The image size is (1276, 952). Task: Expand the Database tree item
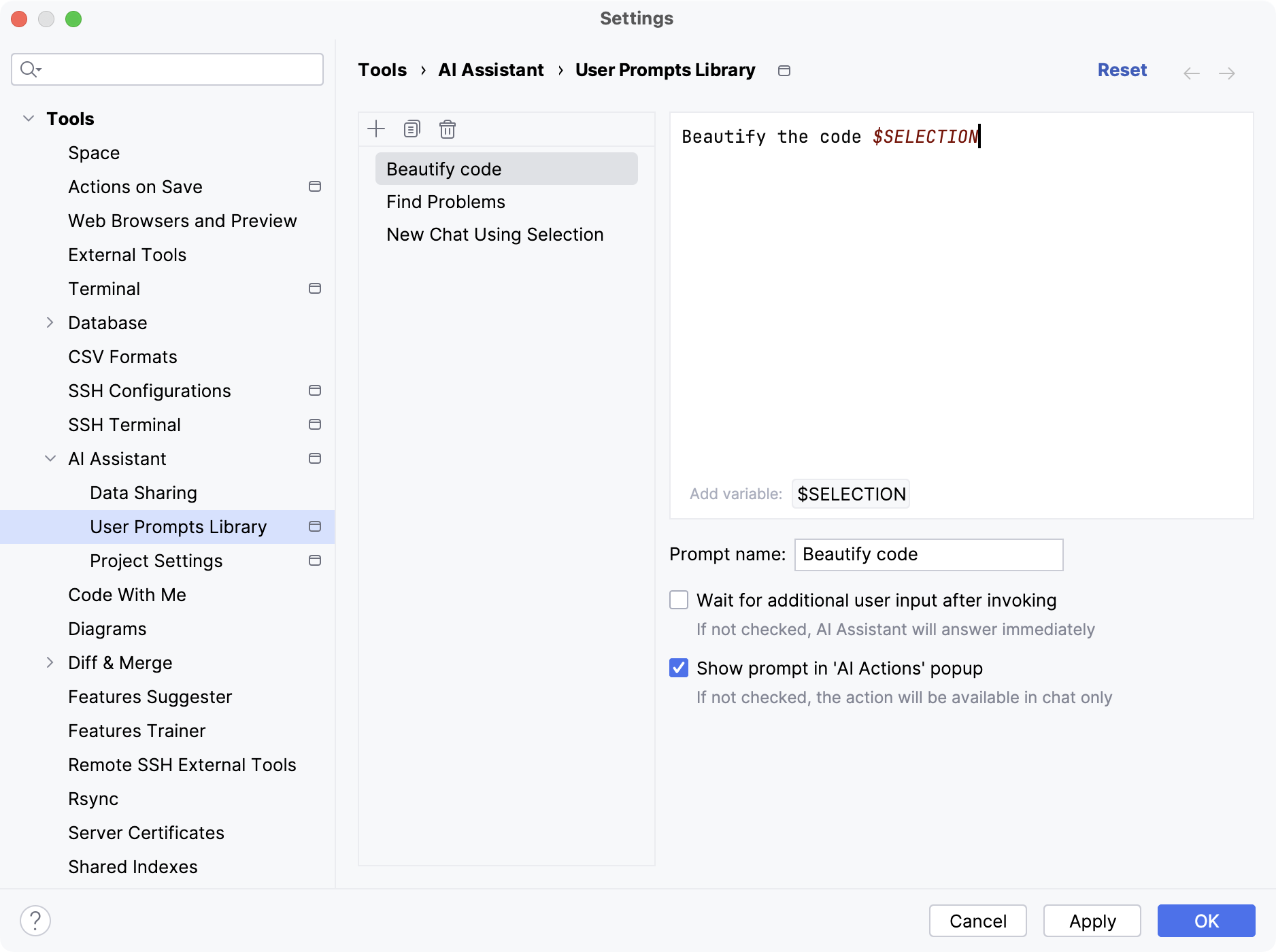pos(50,322)
